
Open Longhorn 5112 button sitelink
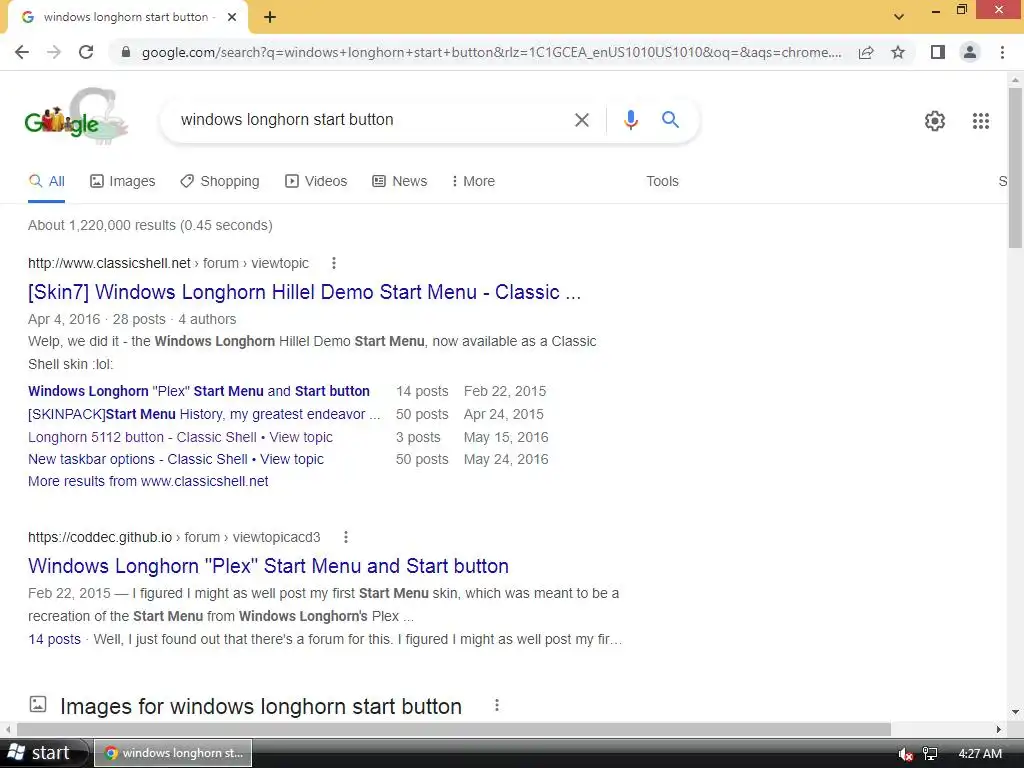pyautogui.click(x=180, y=437)
